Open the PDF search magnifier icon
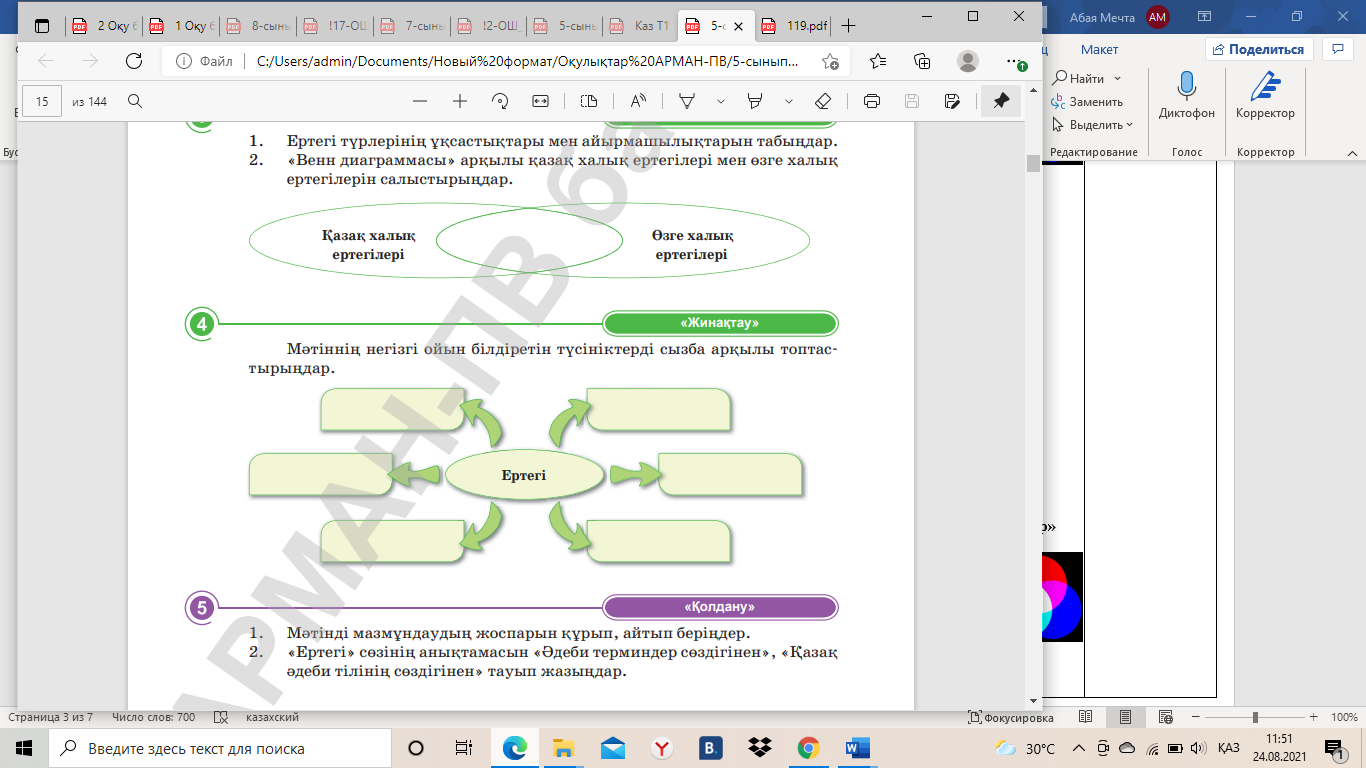1366x768 pixels. click(x=135, y=101)
